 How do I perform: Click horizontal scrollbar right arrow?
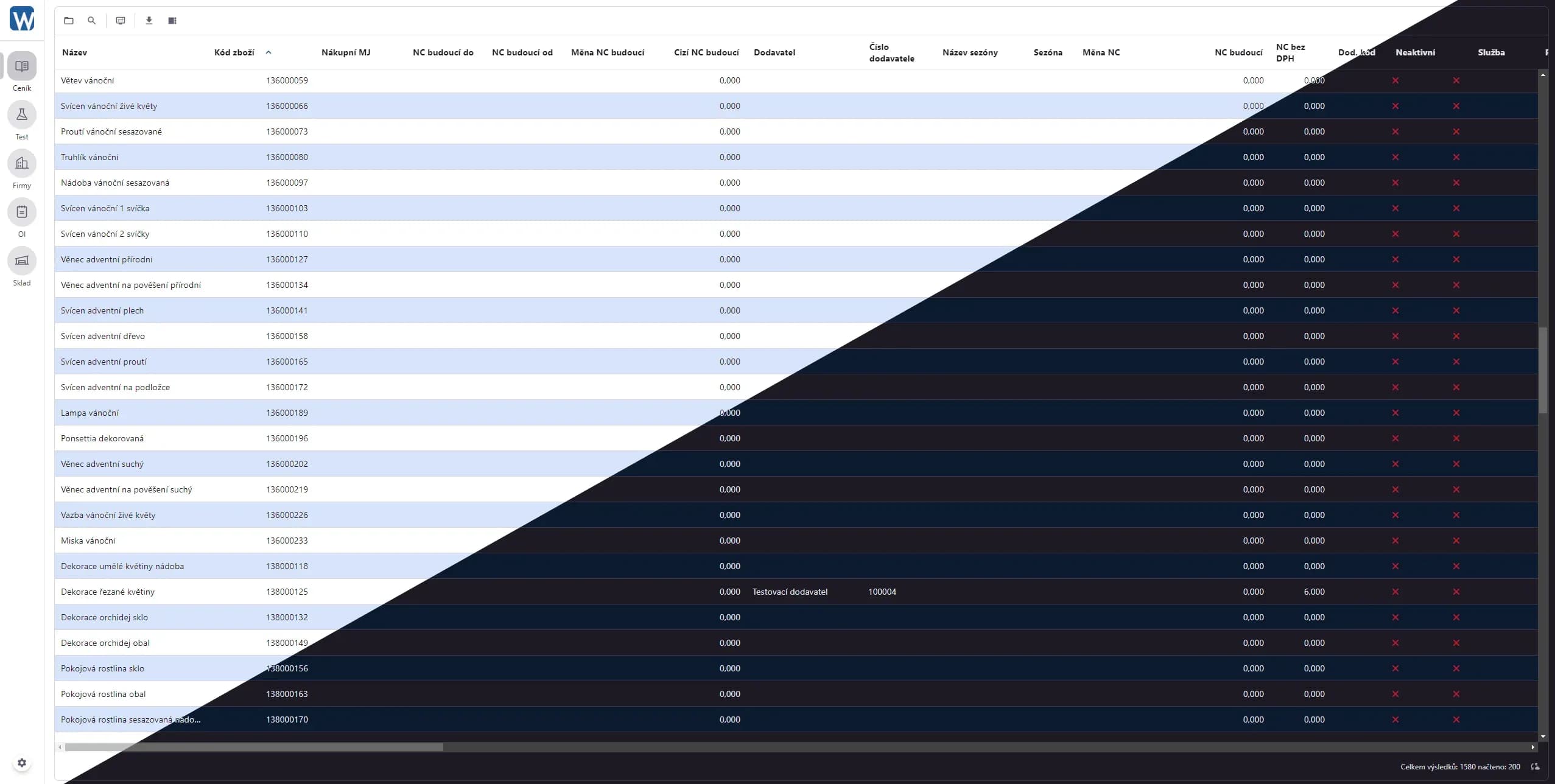pos(1533,747)
